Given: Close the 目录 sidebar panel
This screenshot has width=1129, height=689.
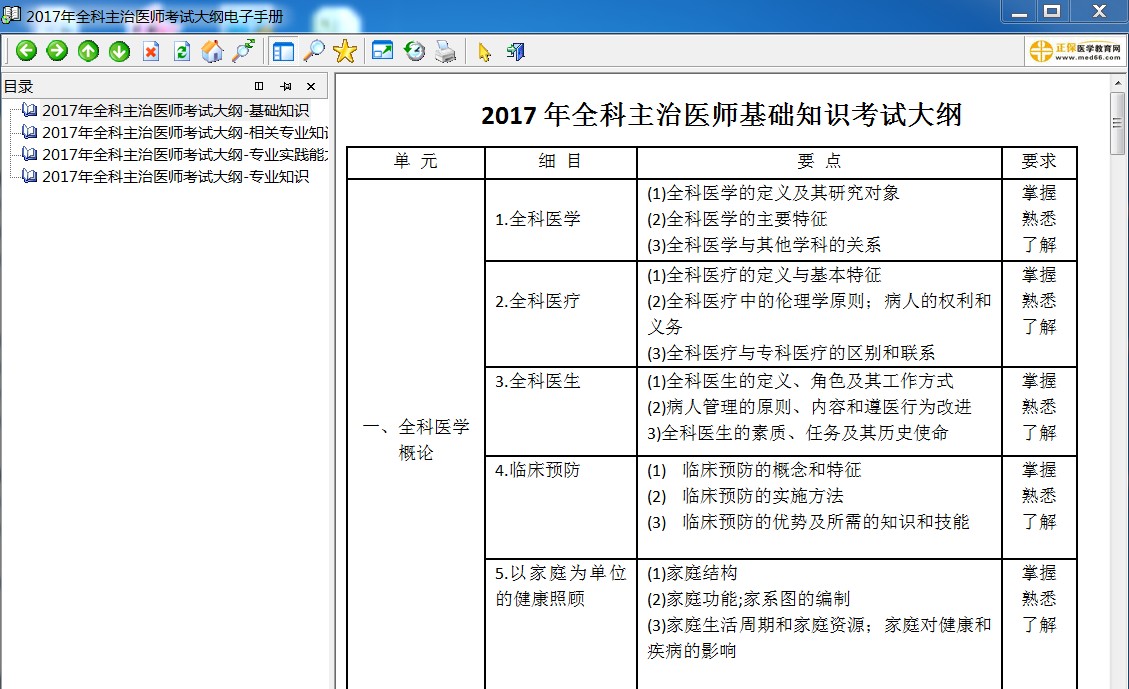Looking at the screenshot, I should pos(309,86).
